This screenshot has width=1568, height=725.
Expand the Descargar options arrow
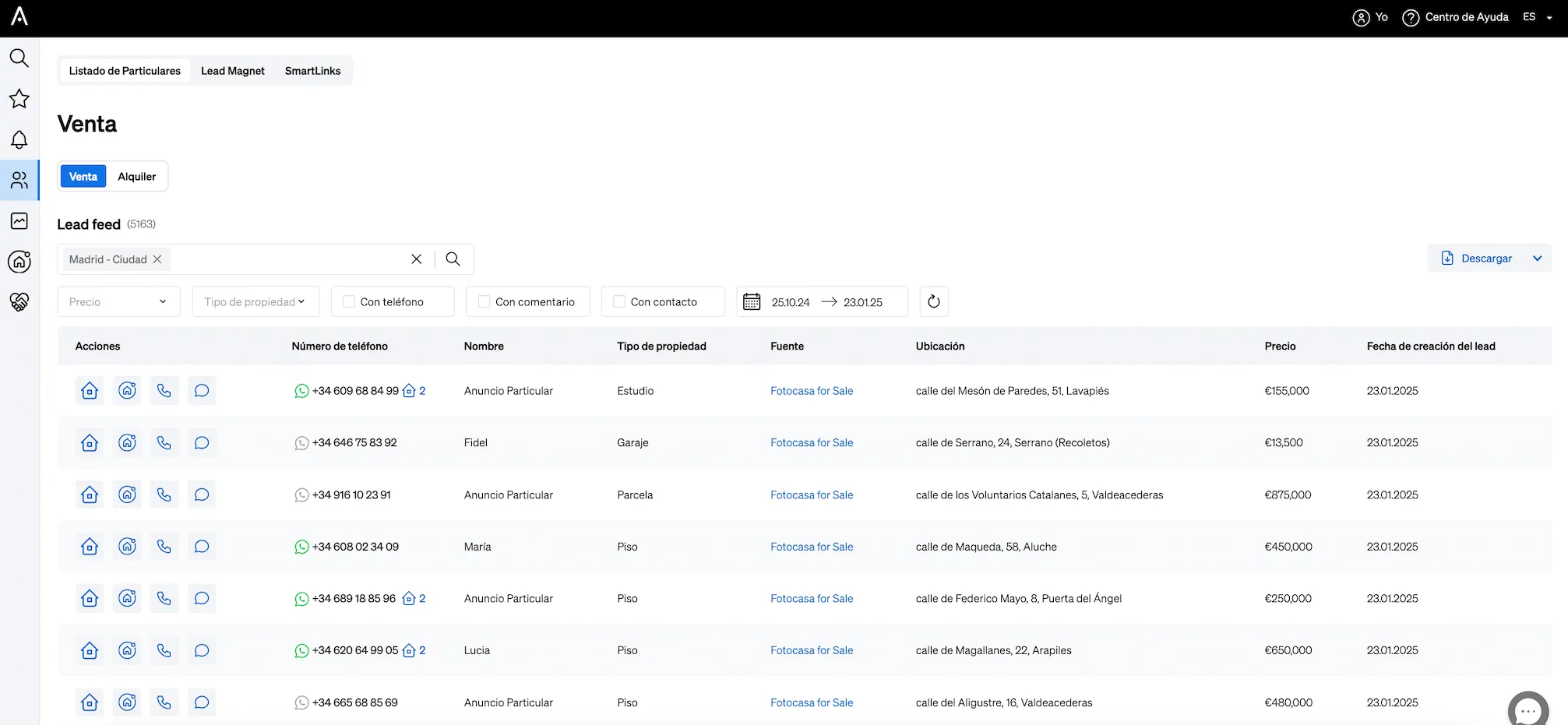point(1537,259)
